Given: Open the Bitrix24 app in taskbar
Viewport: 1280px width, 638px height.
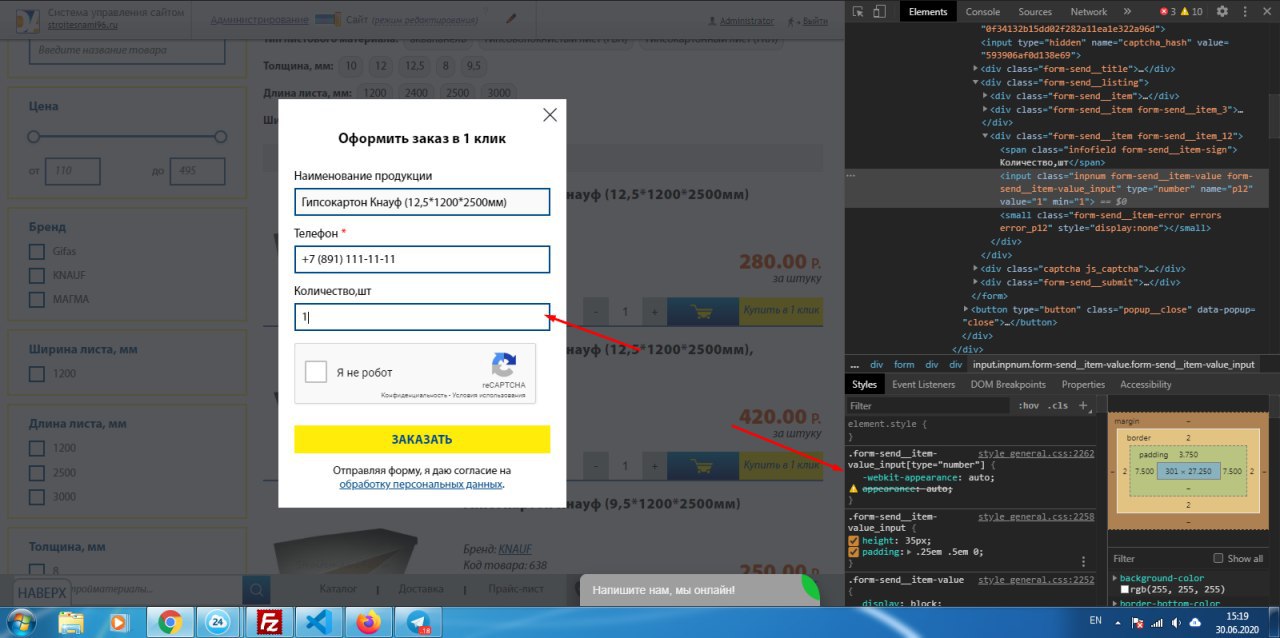Looking at the screenshot, I should tap(219, 622).
